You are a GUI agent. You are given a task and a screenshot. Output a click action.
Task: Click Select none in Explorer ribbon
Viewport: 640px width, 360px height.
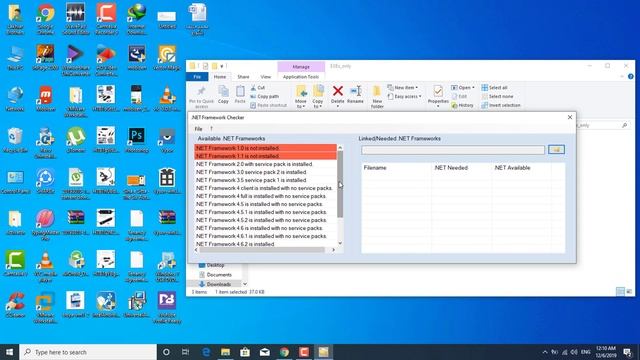coord(497,97)
